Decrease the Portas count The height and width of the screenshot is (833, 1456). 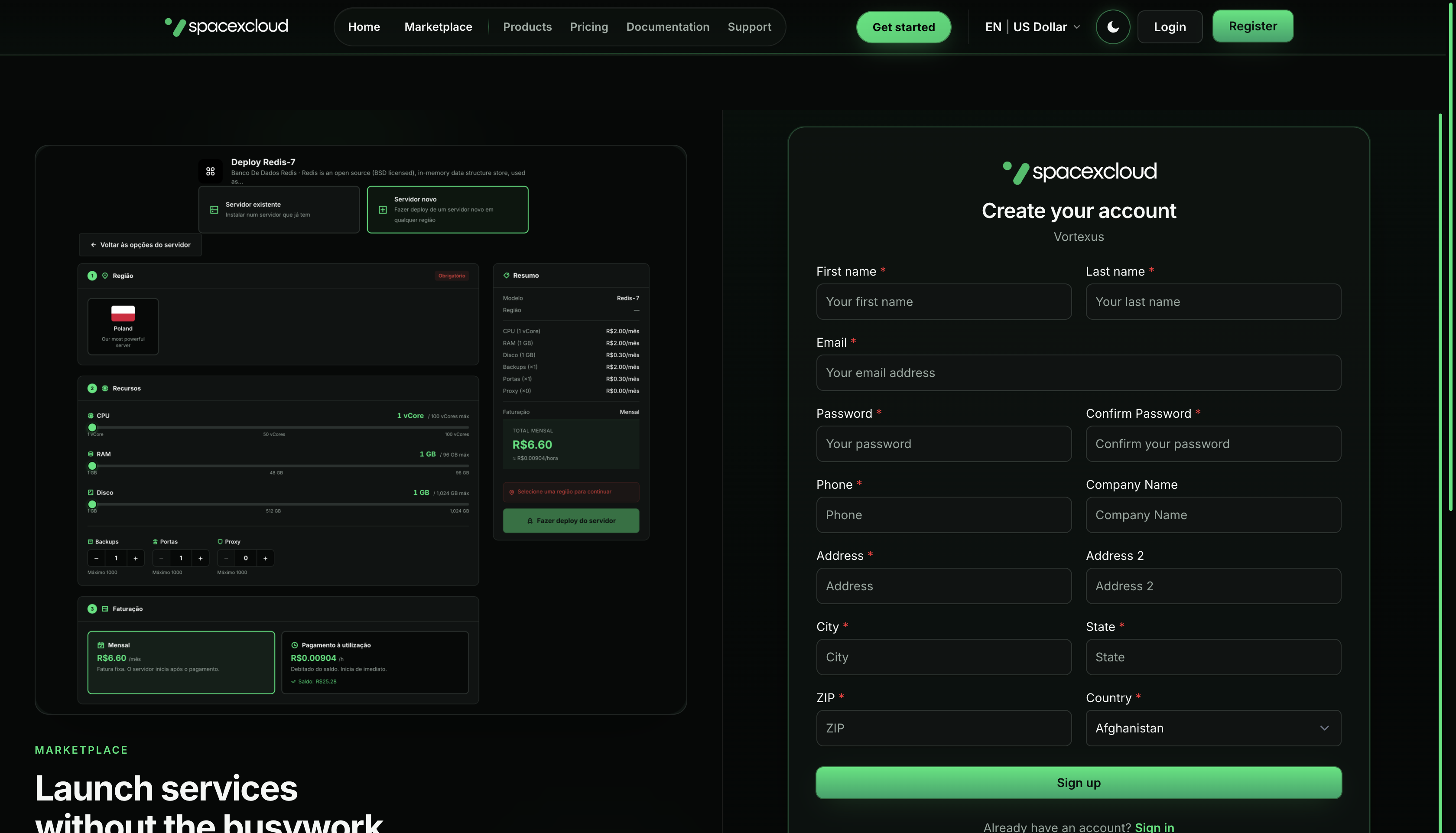click(x=161, y=558)
